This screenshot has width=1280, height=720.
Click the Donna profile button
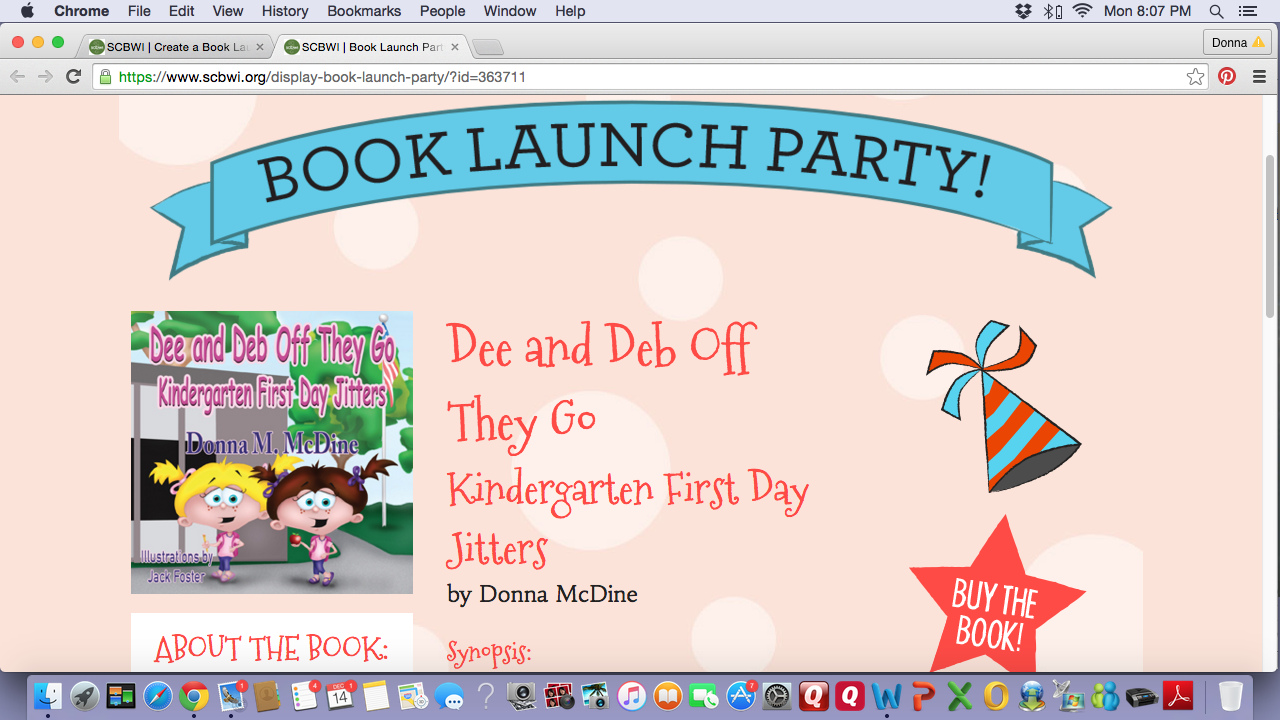[1237, 43]
